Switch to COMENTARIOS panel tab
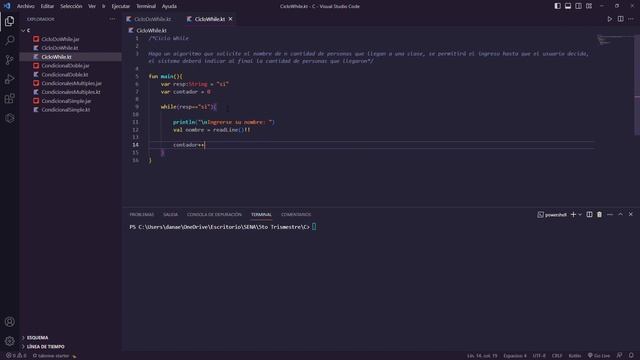This screenshot has height=360, width=640. 296,214
